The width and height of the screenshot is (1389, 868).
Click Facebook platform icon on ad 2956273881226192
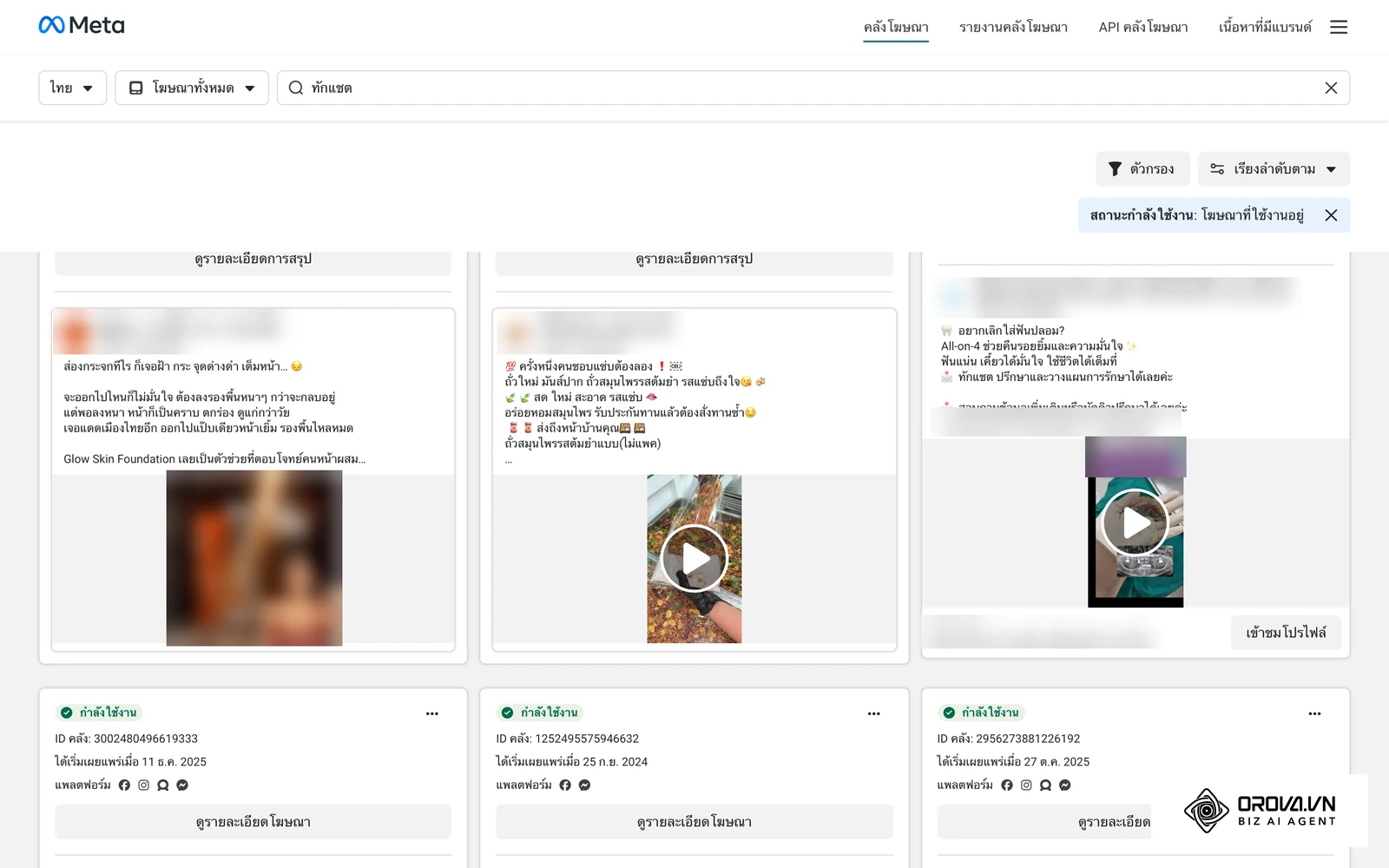1007,785
